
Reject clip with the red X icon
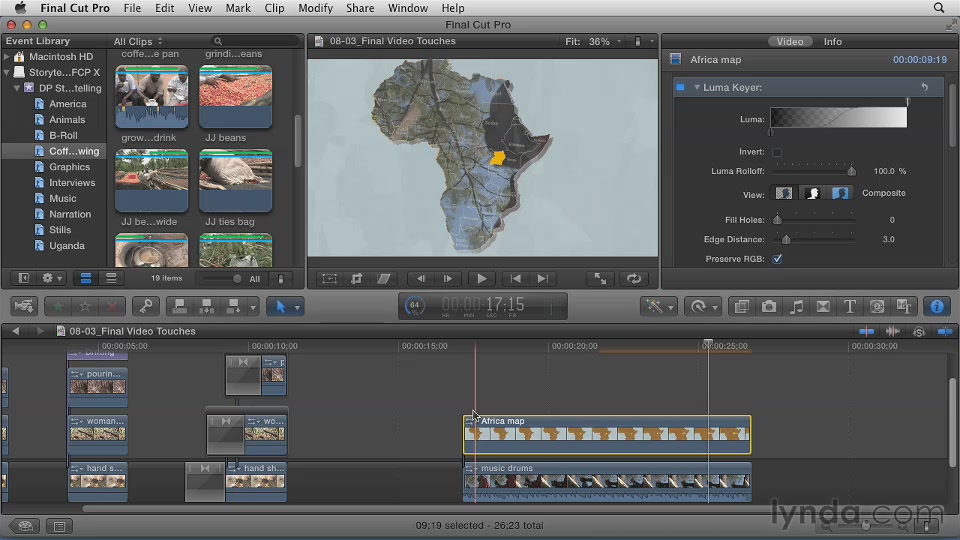(x=112, y=306)
